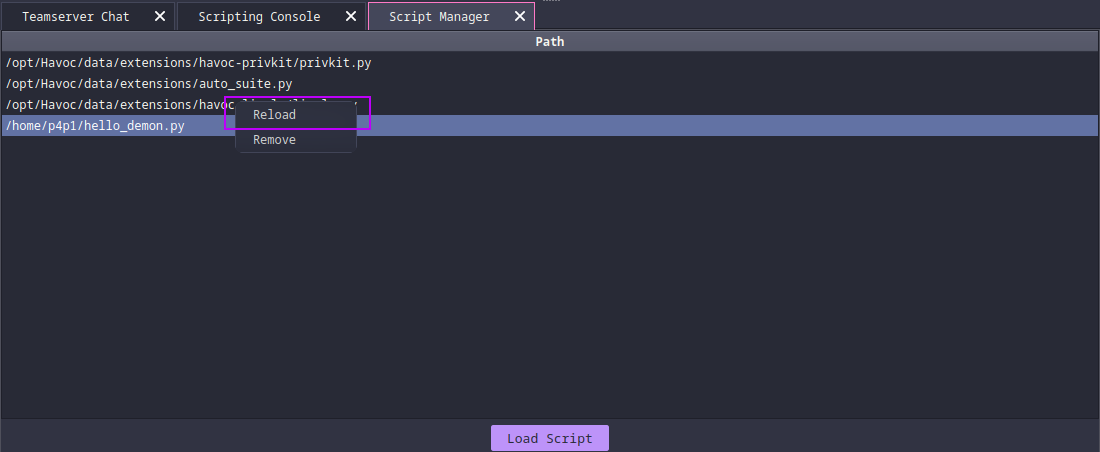
Task: Open the Scripting Console tab
Action: point(259,17)
